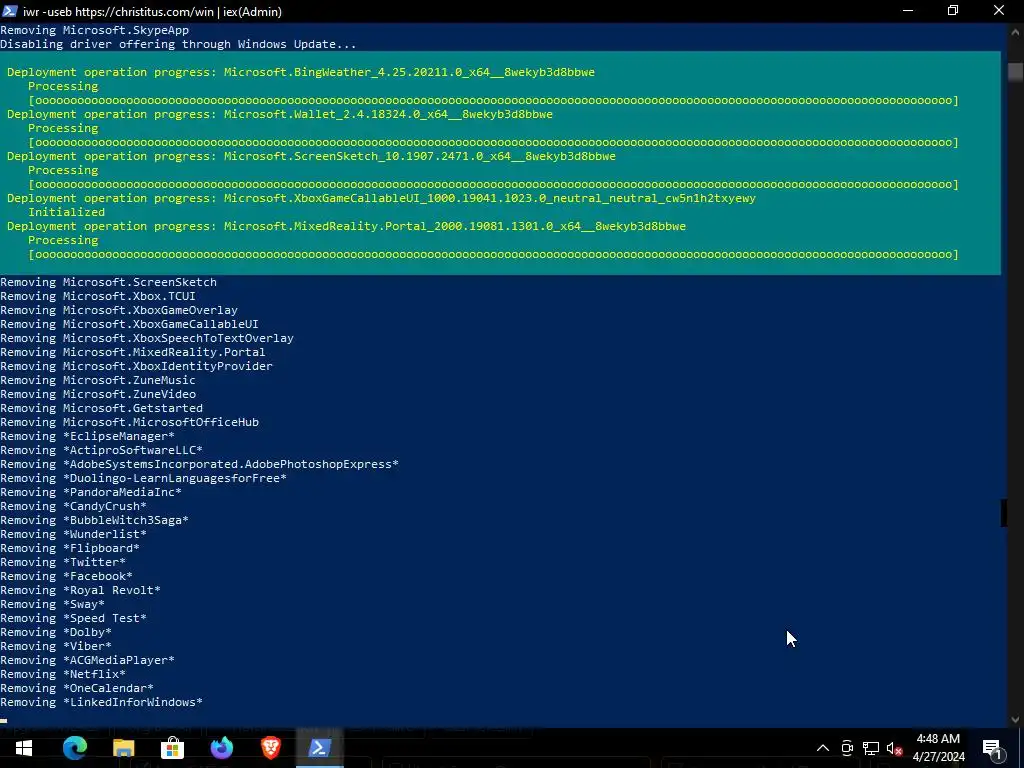Image resolution: width=1024 pixels, height=768 pixels.
Task: Click the vertical scrollbar thumb
Action: pos(1016,72)
